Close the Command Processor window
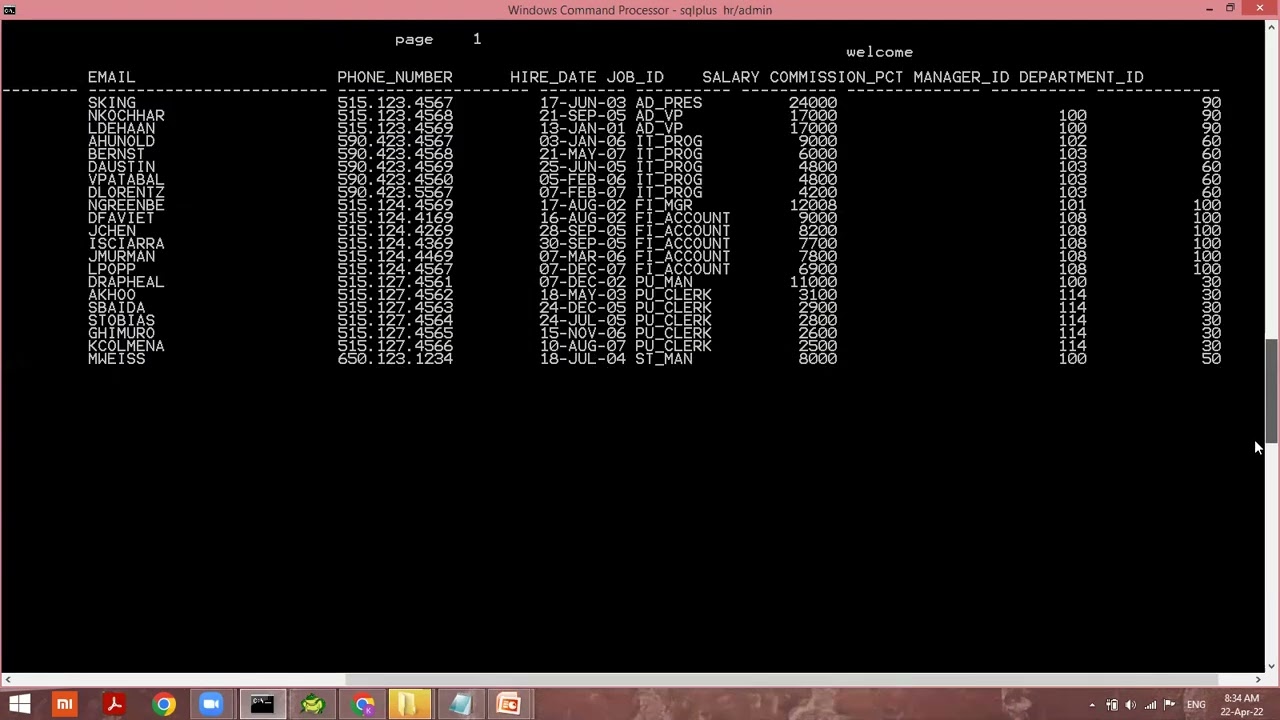Image resolution: width=1280 pixels, height=720 pixels. click(1259, 9)
